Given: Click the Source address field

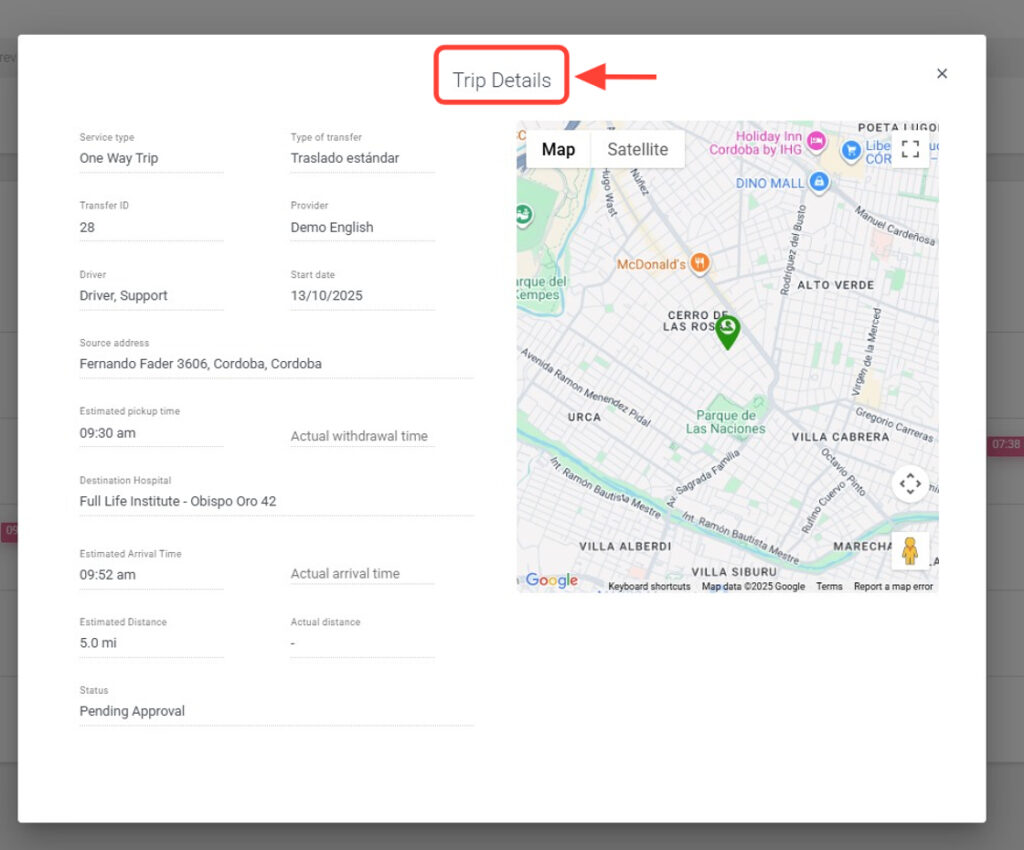Looking at the screenshot, I should tap(275, 364).
